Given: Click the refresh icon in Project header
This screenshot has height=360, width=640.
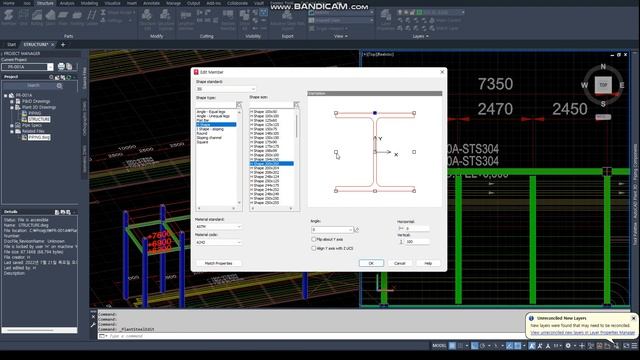Looking at the screenshot, I should click(69, 77).
